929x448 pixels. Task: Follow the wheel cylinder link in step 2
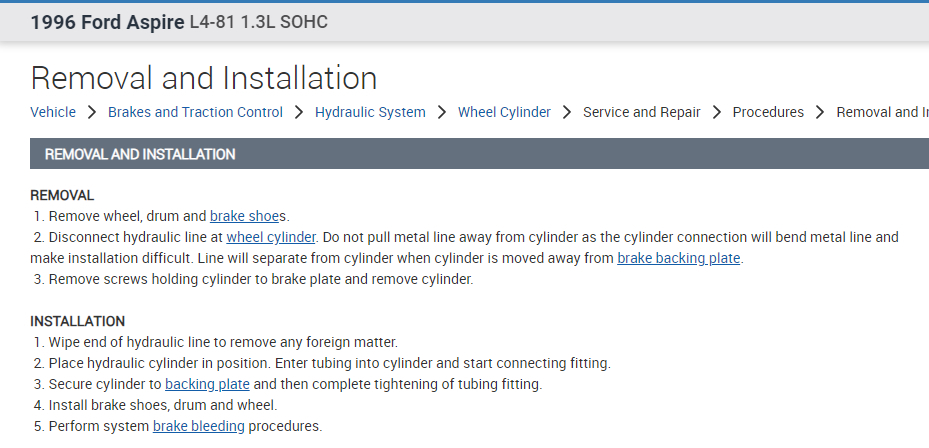coord(271,237)
